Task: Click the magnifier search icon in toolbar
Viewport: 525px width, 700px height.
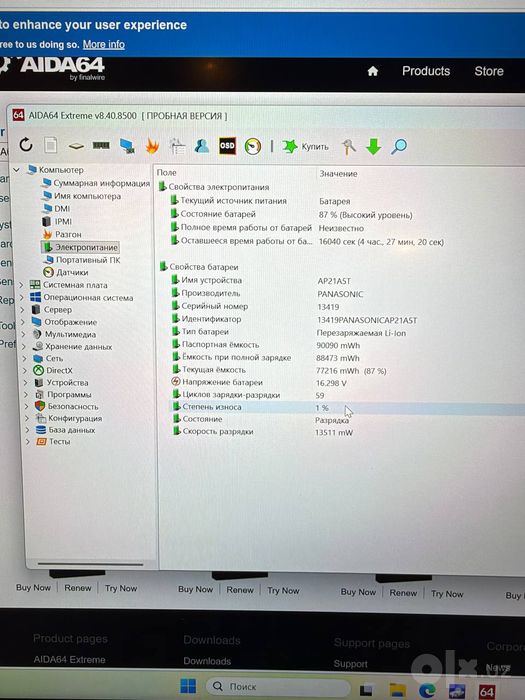Action: pyautogui.click(x=399, y=146)
